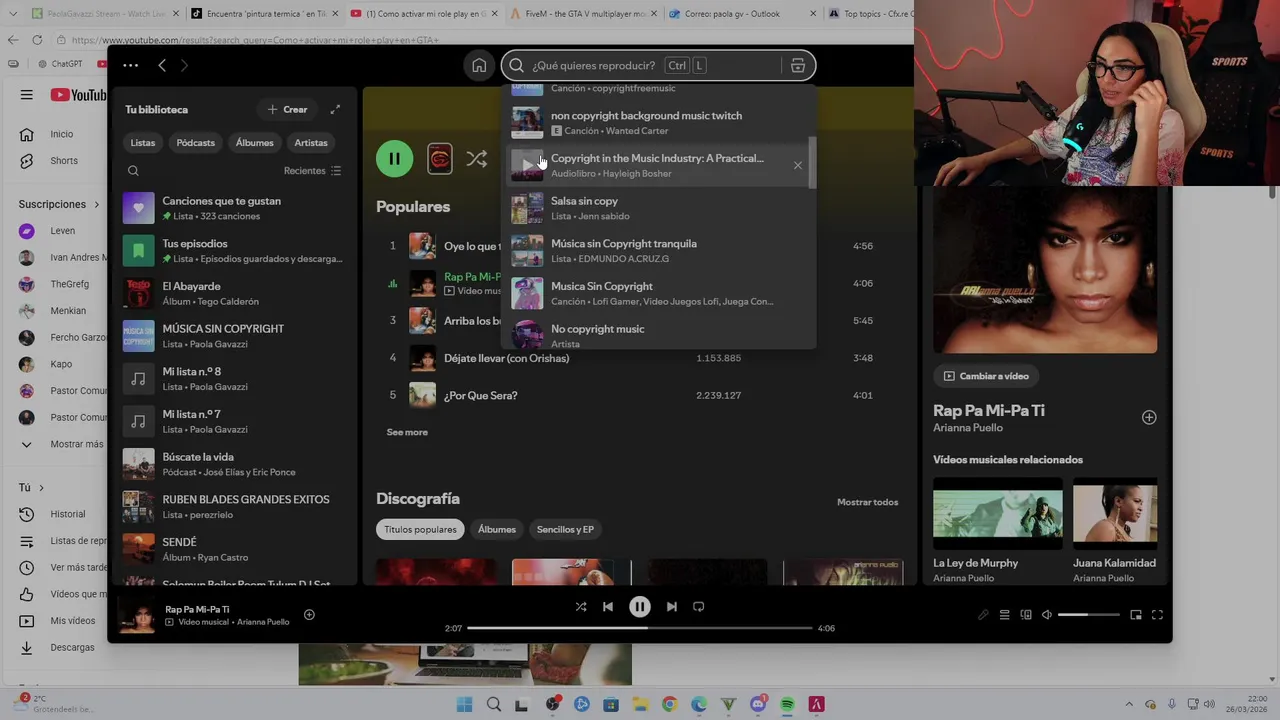1280x720 pixels.
Task: Expand Tu biblioteca to full view
Action: [x=335, y=109]
